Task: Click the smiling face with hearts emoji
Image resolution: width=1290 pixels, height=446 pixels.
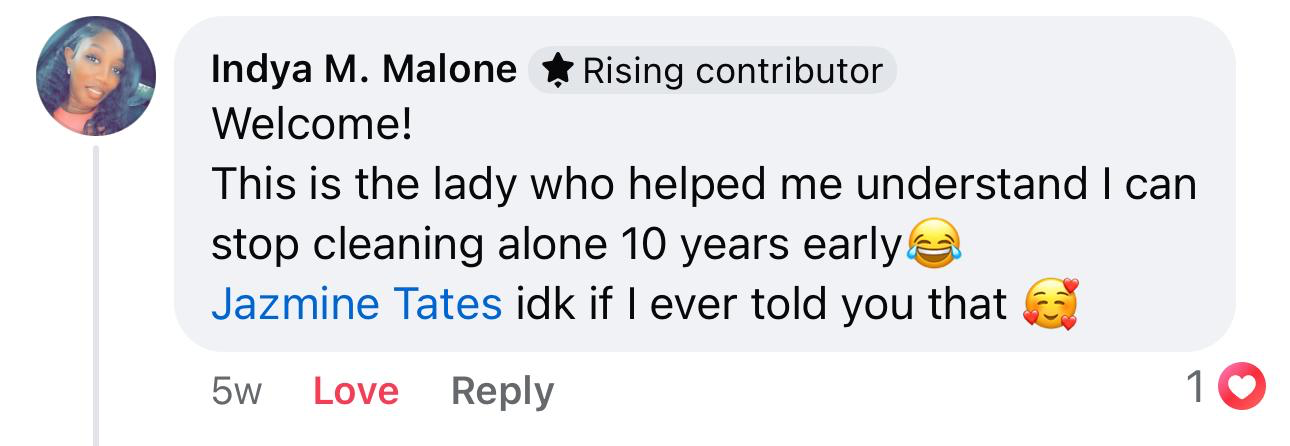Action: pyautogui.click(x=1051, y=305)
